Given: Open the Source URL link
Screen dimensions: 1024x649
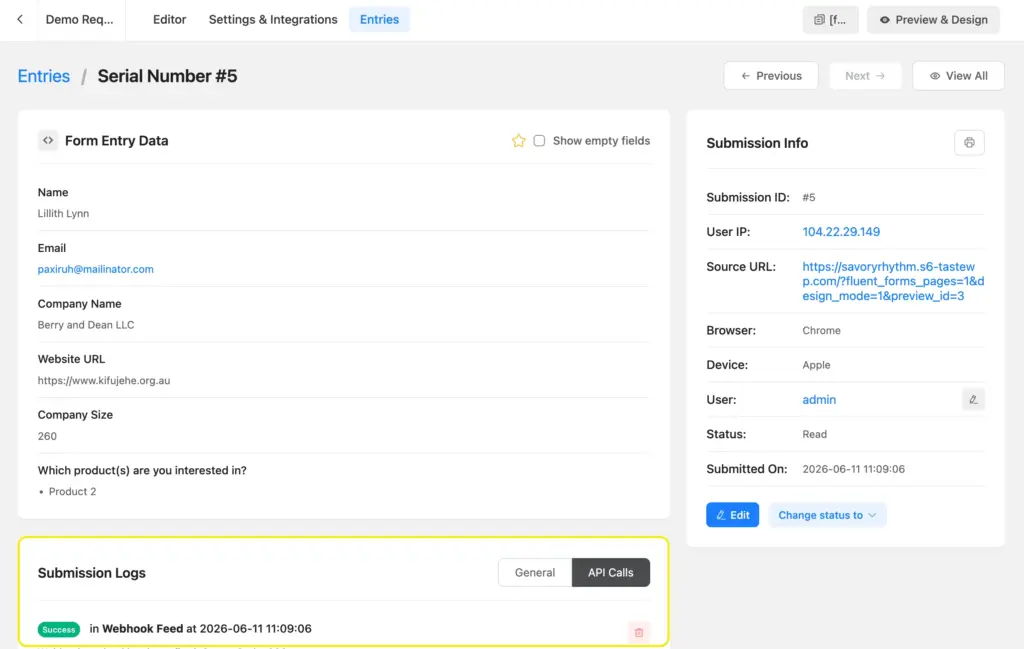Looking at the screenshot, I should tap(893, 281).
